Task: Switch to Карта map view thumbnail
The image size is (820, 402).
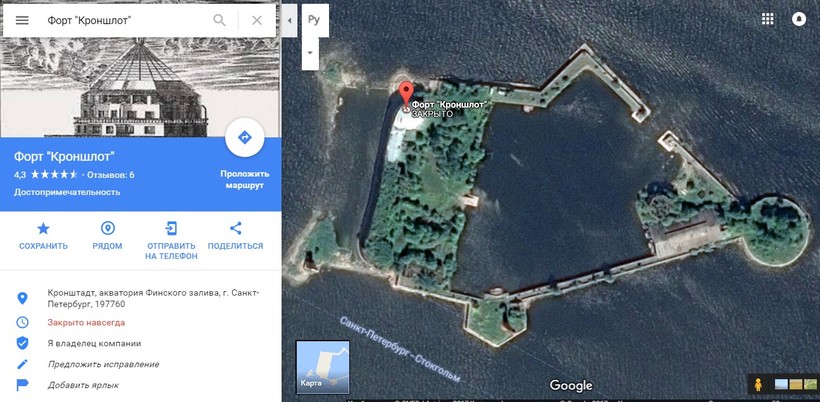Action: (323, 366)
